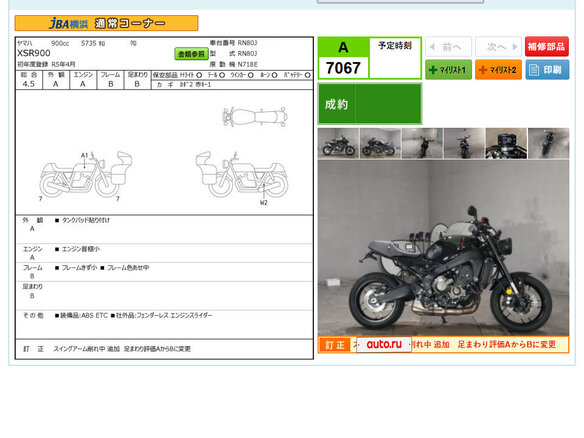Viewport: 584px width, 438px height.
Task: Click the top-view motorcycle diagram
Action: click(x=255, y=117)
